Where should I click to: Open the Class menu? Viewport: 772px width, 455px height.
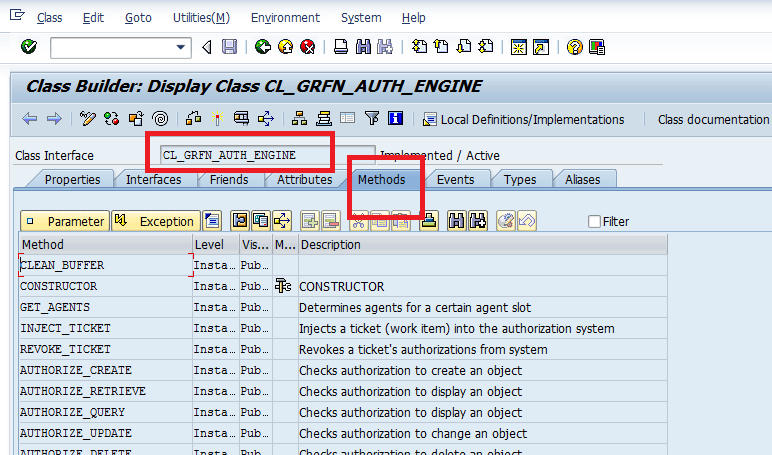click(50, 18)
